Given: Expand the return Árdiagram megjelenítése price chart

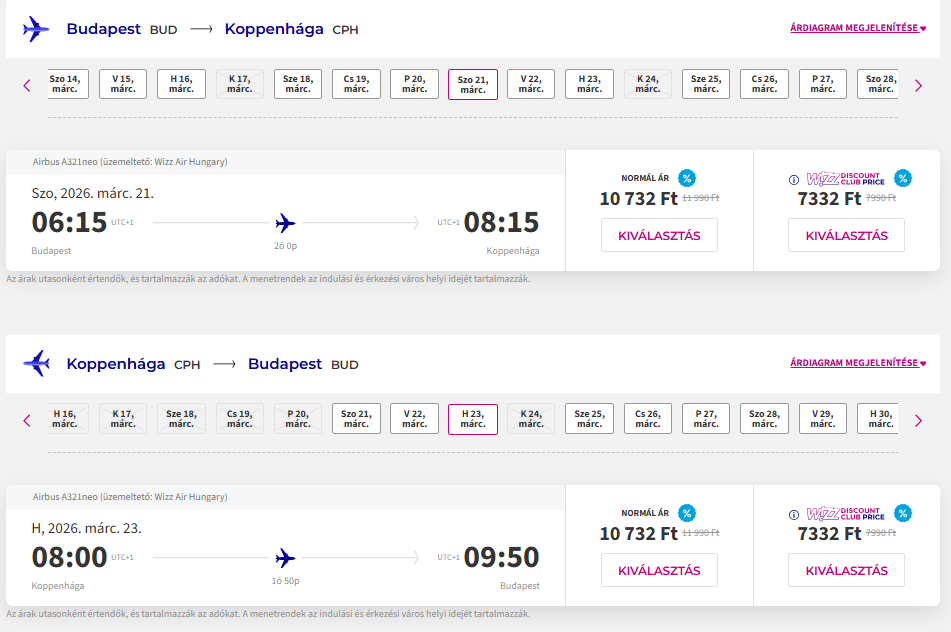Looking at the screenshot, I should pyautogui.click(x=858, y=363).
